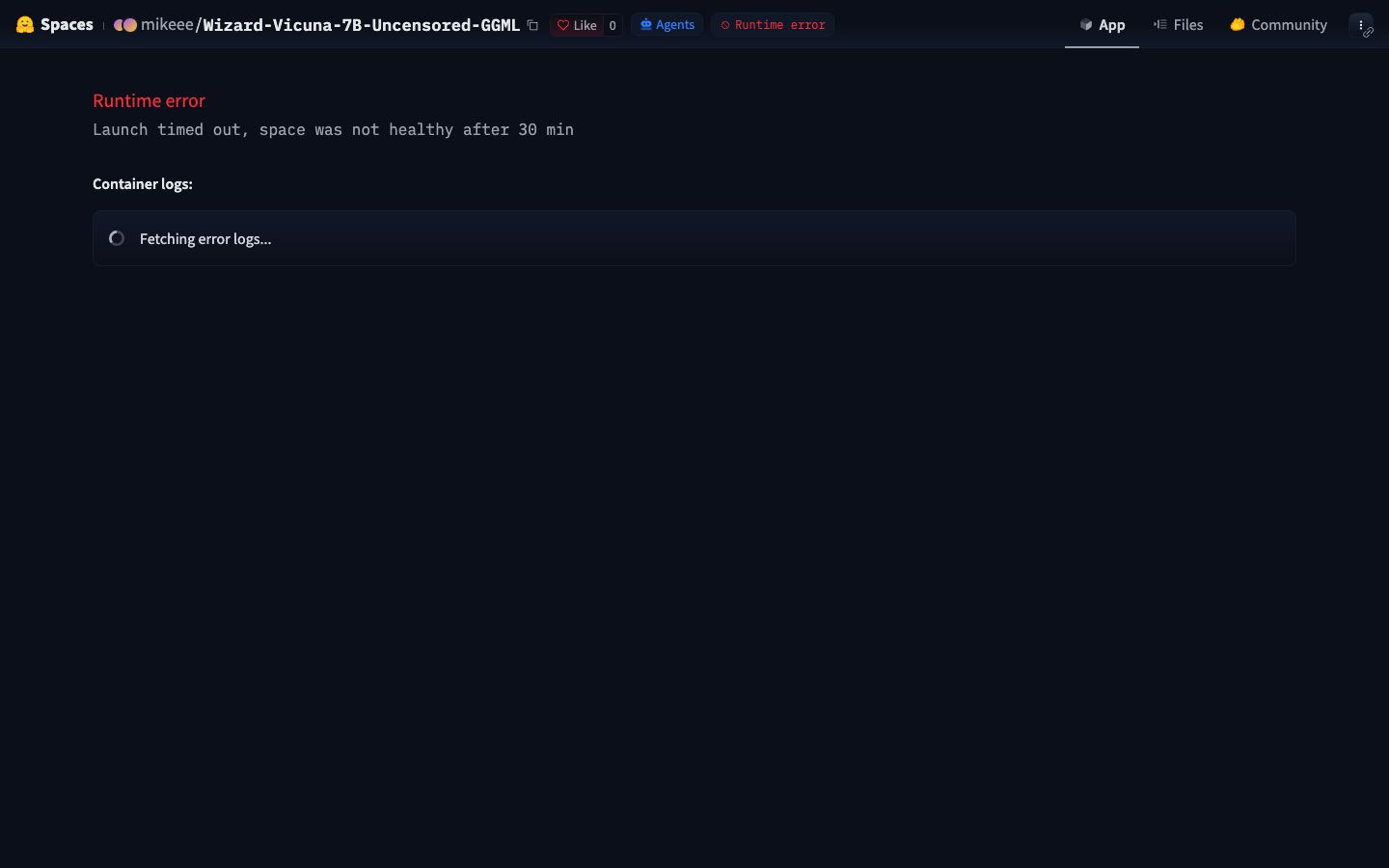
Task: Click the launch timed out message
Action: (333, 129)
